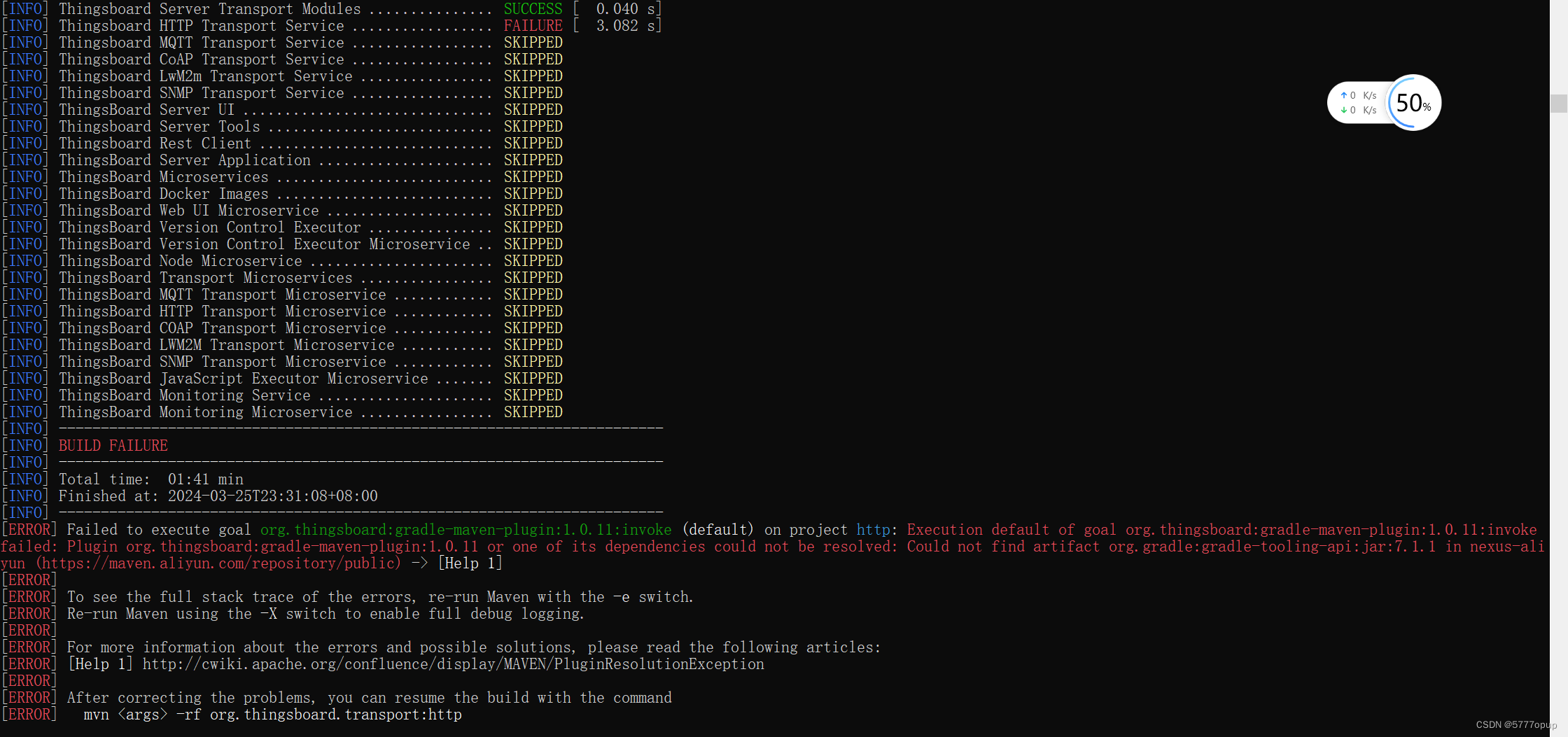
Task: Click 'mvn <args> -rf org.thingsboard.transport:http' command
Action: 272,715
